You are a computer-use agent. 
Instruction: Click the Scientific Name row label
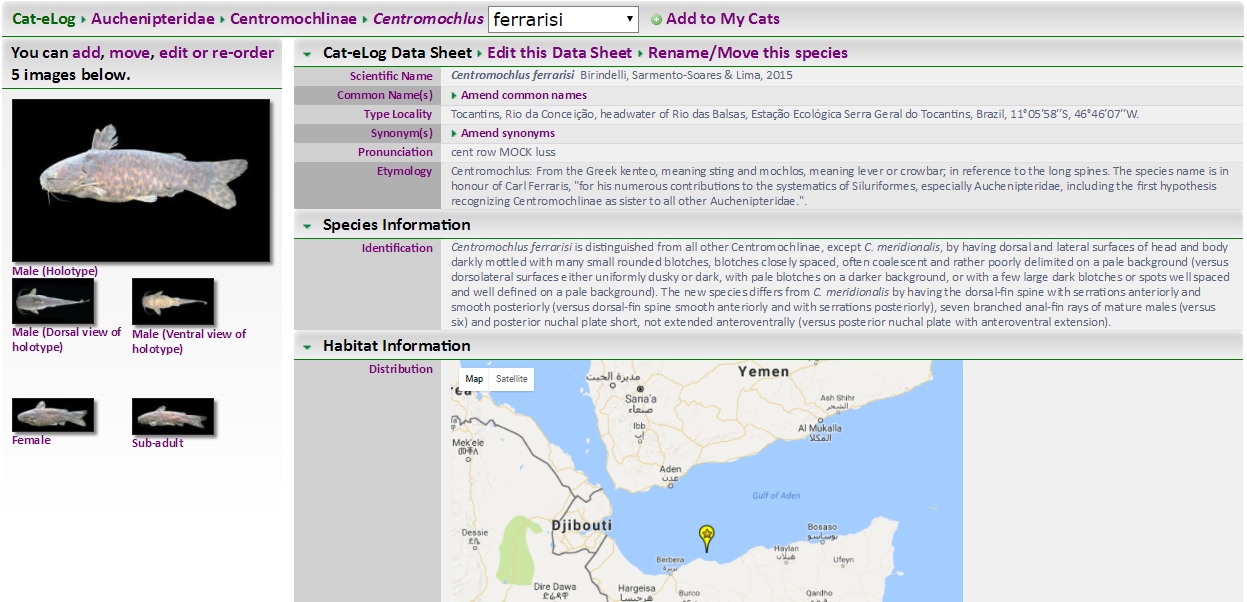tap(391, 76)
